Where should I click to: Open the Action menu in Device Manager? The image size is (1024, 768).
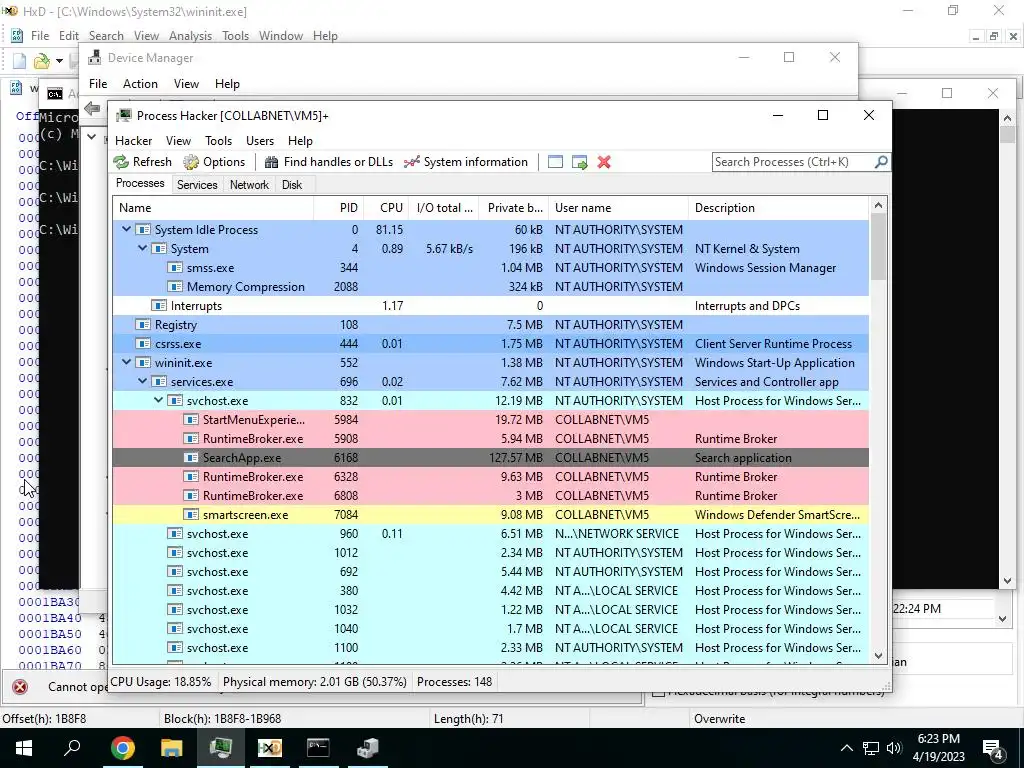click(x=140, y=84)
